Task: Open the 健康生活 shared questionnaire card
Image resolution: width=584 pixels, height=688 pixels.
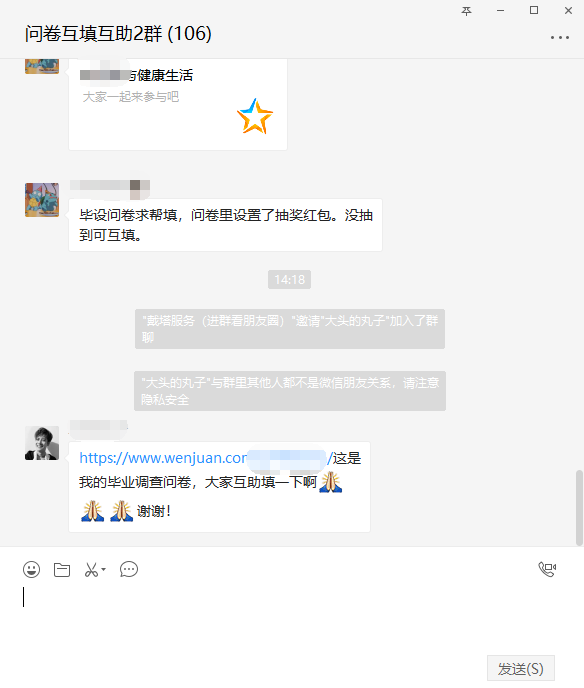Action: [178, 104]
